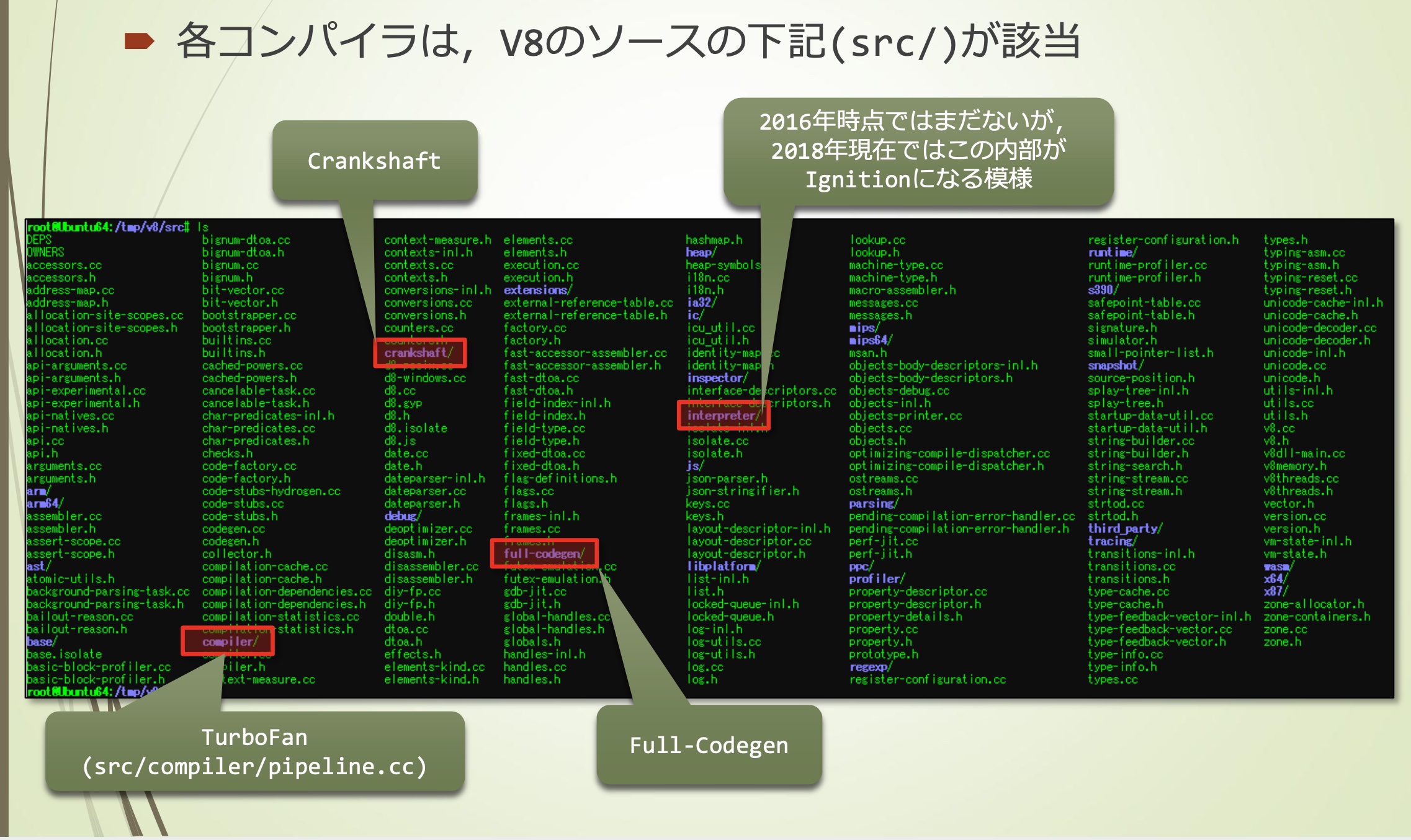
Task: Click the TurboFan pipeline.cc callout box
Action: (254, 751)
